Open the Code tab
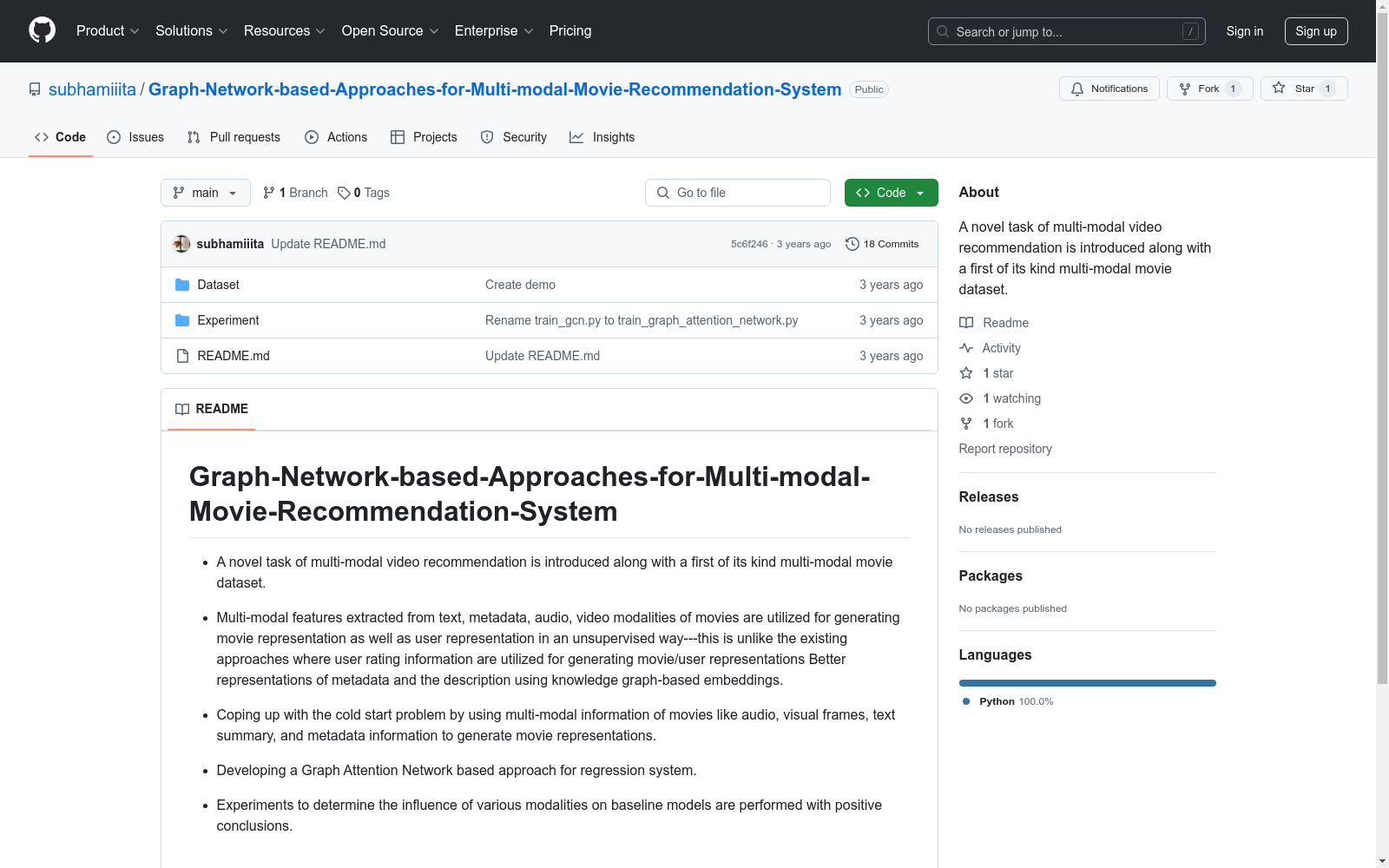Image resolution: width=1389 pixels, height=868 pixels. (x=61, y=137)
